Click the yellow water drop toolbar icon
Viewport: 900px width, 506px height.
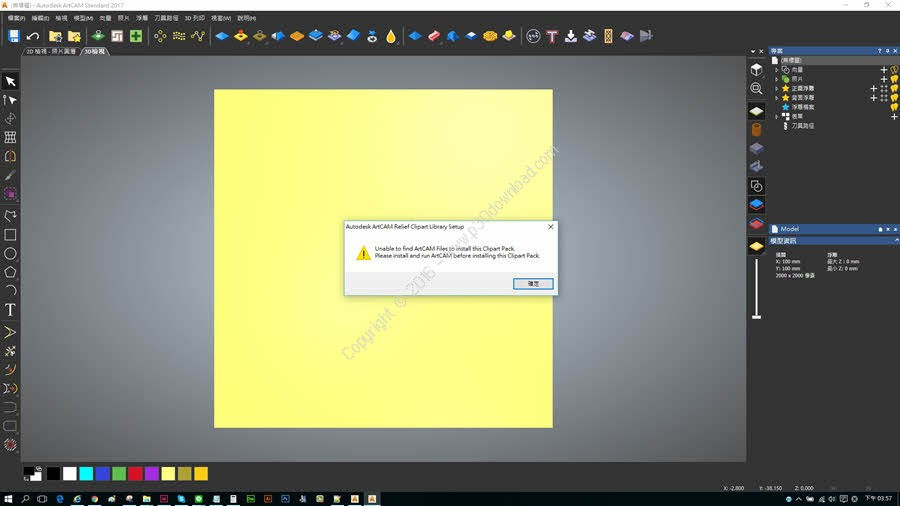pos(391,36)
